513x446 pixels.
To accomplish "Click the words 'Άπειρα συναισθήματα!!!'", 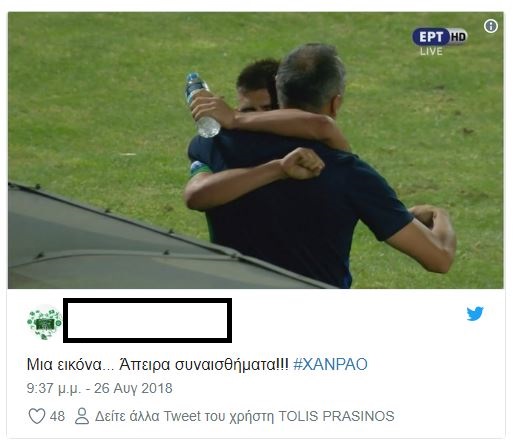I will pos(204,364).
